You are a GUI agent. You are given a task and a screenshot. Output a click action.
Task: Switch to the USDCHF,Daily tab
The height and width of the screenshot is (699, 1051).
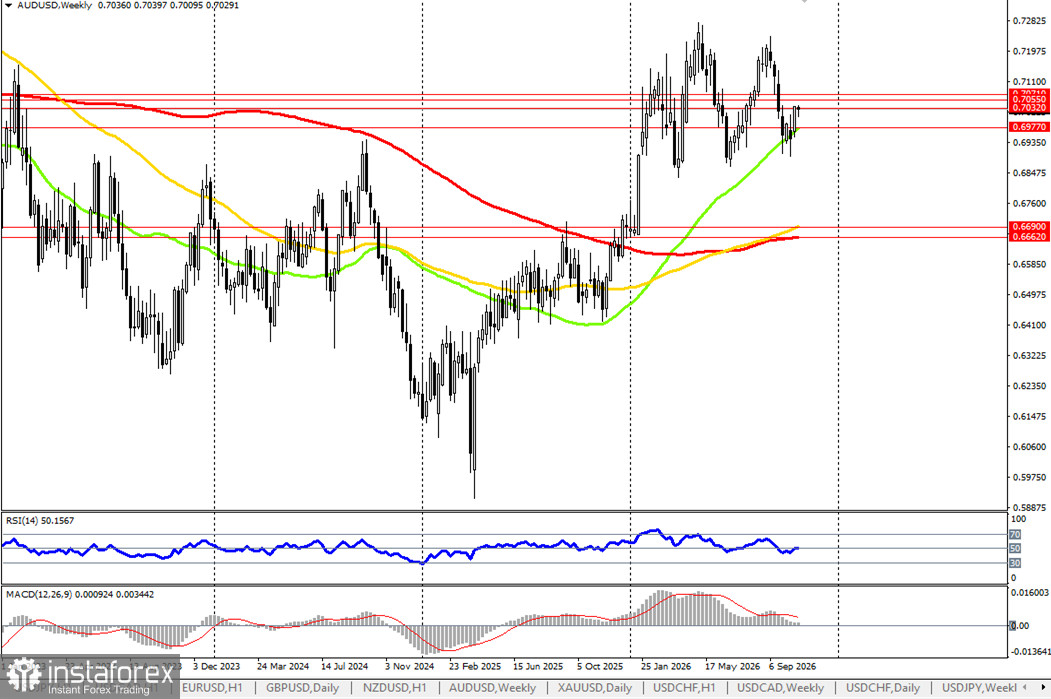[883, 688]
